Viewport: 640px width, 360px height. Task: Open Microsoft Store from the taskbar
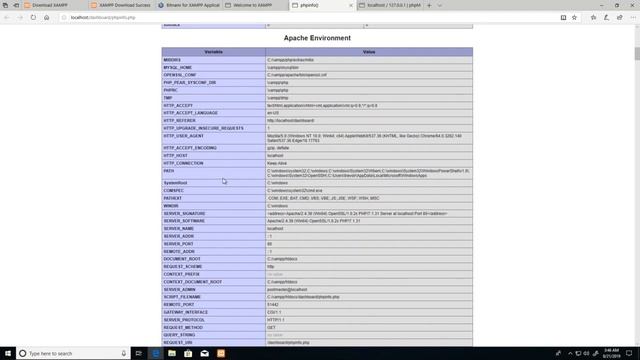point(188,353)
